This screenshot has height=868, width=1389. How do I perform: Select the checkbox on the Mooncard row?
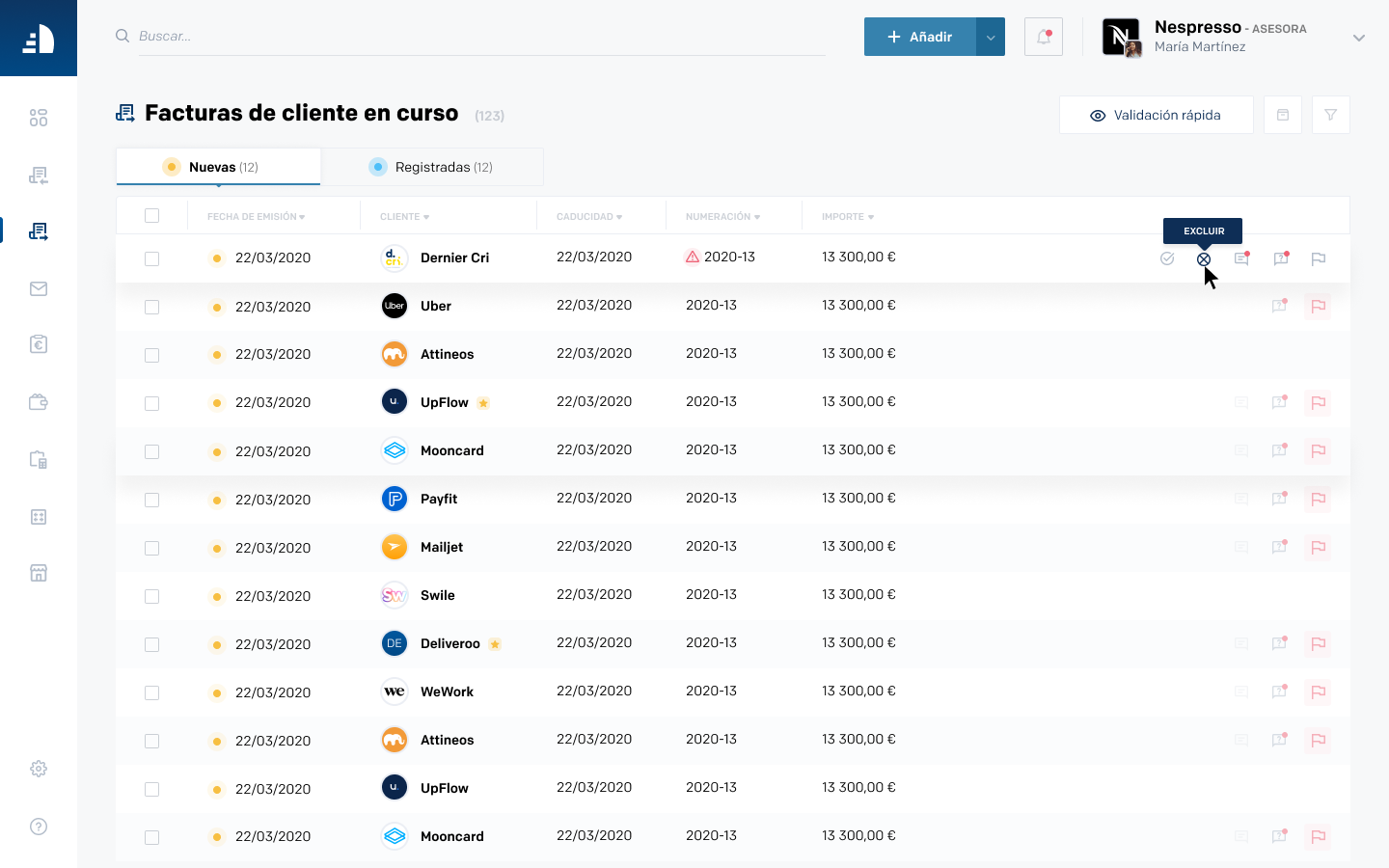pos(151,450)
